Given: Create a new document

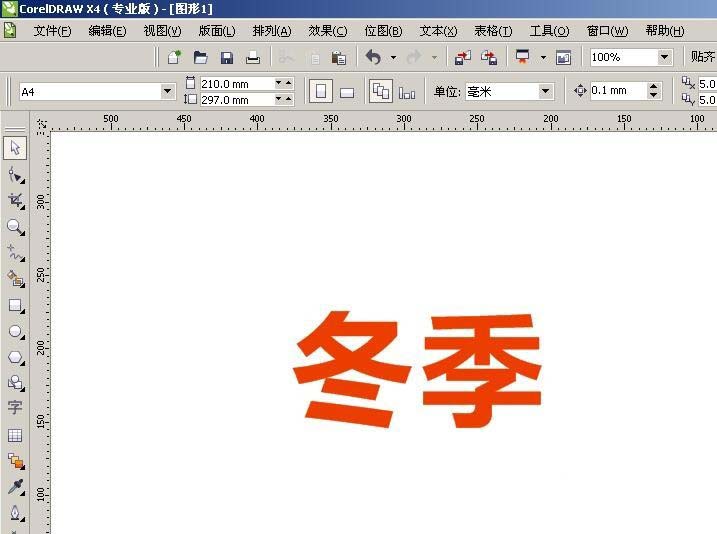Looking at the screenshot, I should click(174, 57).
